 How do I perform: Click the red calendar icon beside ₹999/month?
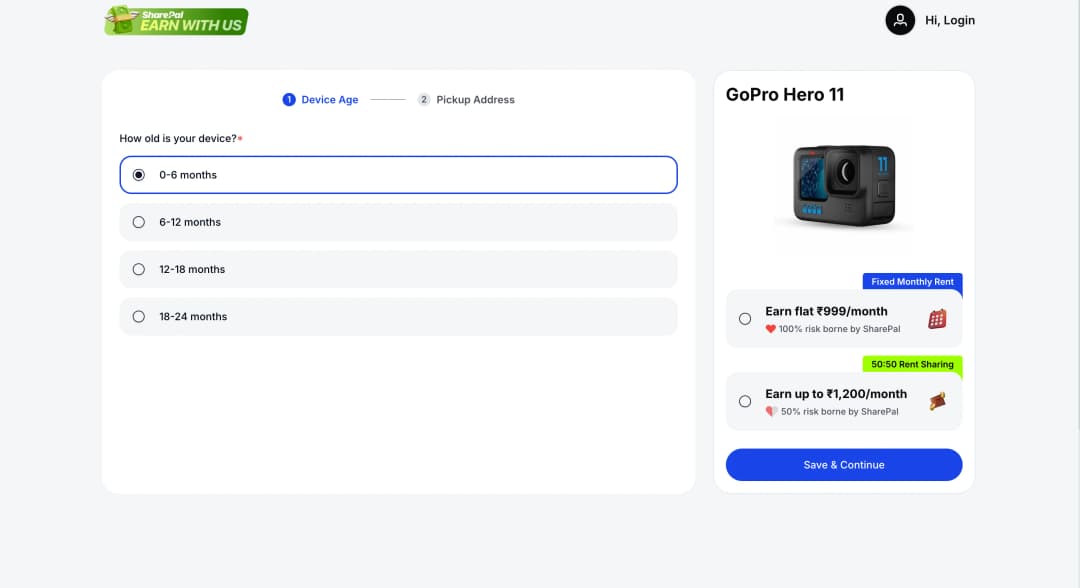[x=939, y=319]
